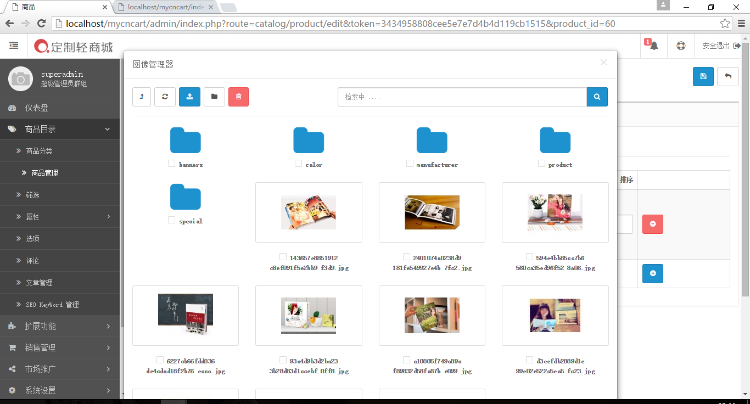Switch to the second browser tab localhost/mycncart

coord(165,7)
